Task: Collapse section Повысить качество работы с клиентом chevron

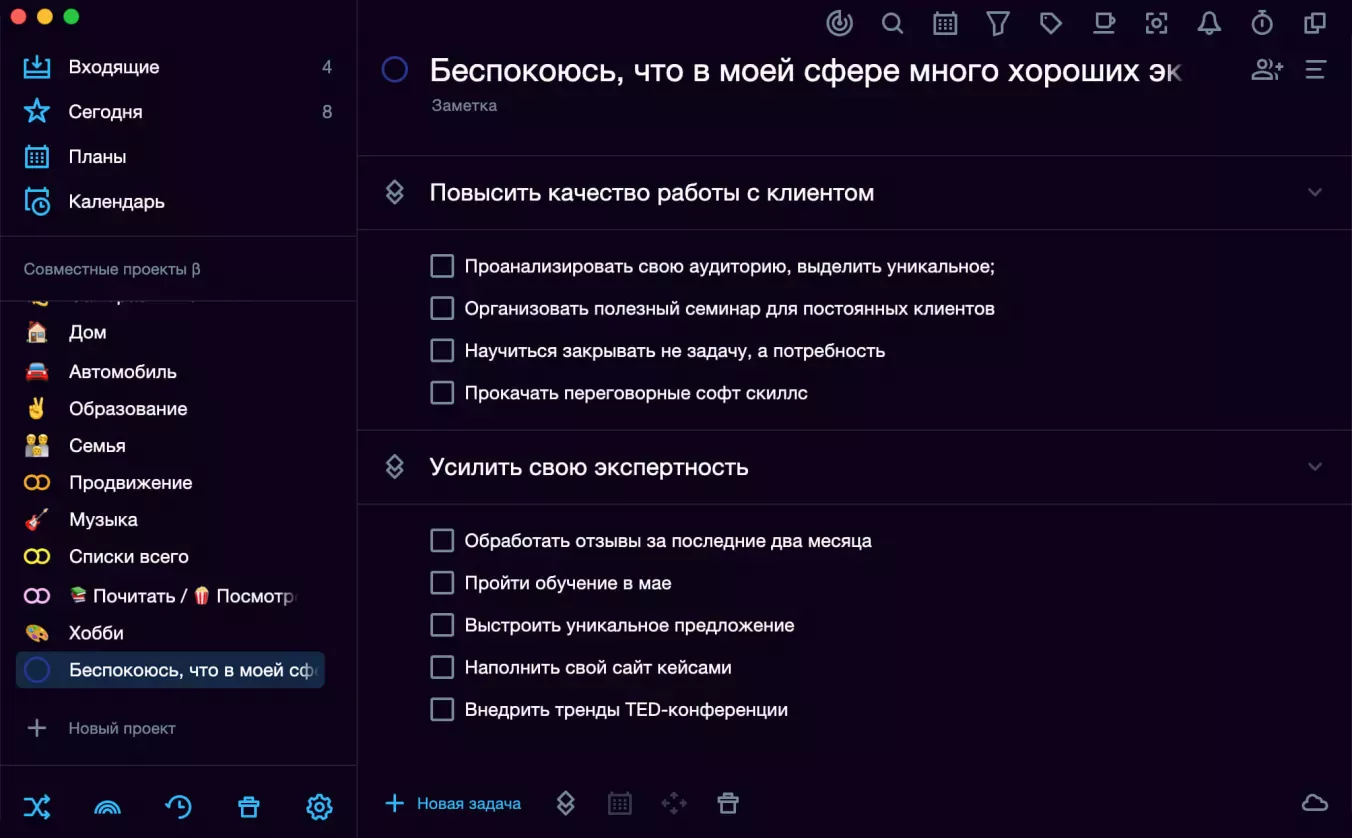Action: 1315,192
